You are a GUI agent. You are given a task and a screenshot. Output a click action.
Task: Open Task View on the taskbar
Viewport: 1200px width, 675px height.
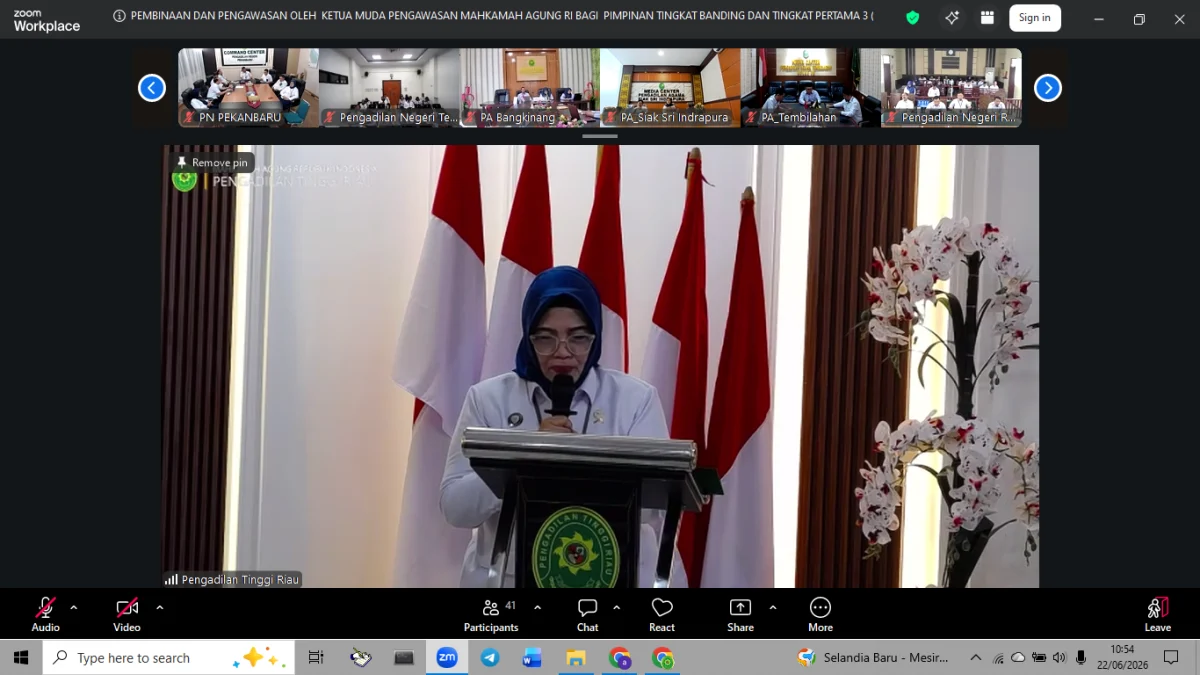coord(316,657)
